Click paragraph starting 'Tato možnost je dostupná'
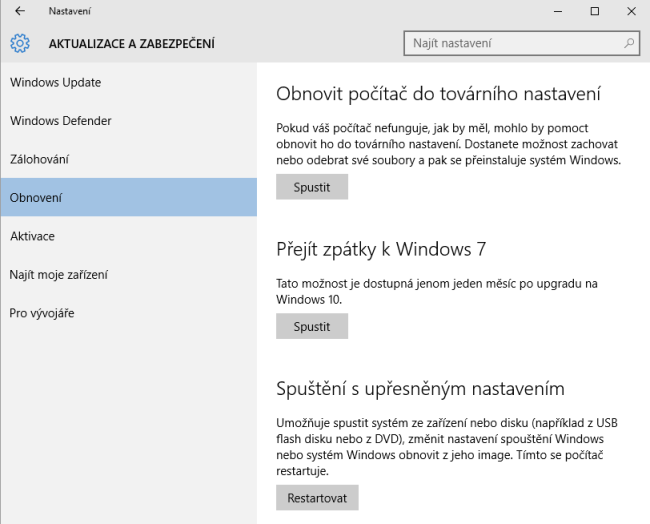650x524 pixels. (437, 291)
